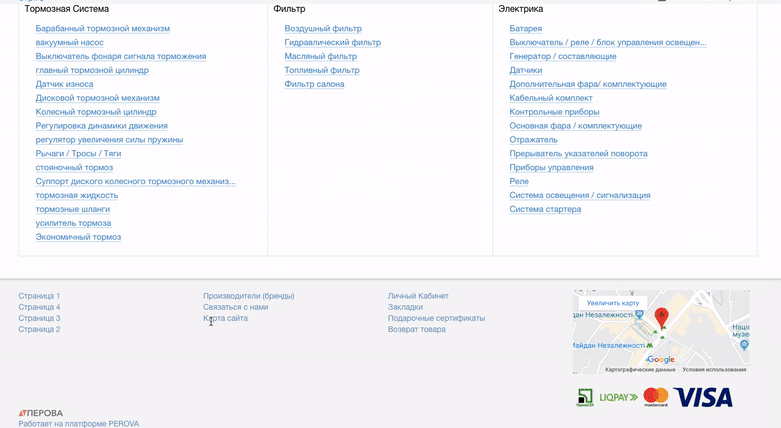Open Связаться с нами link
This screenshot has height=428, width=781.
coord(235,307)
